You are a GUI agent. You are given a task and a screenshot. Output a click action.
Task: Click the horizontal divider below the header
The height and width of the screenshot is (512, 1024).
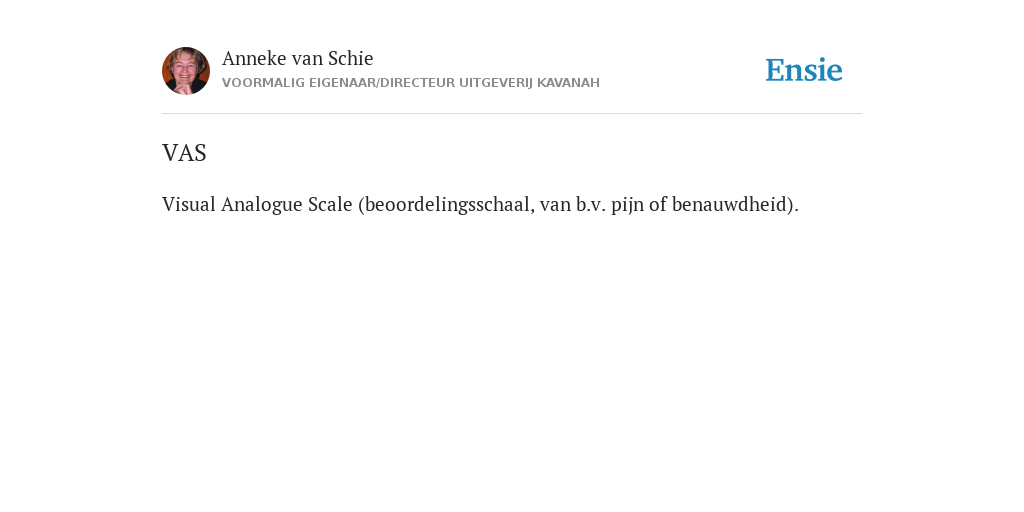512,114
